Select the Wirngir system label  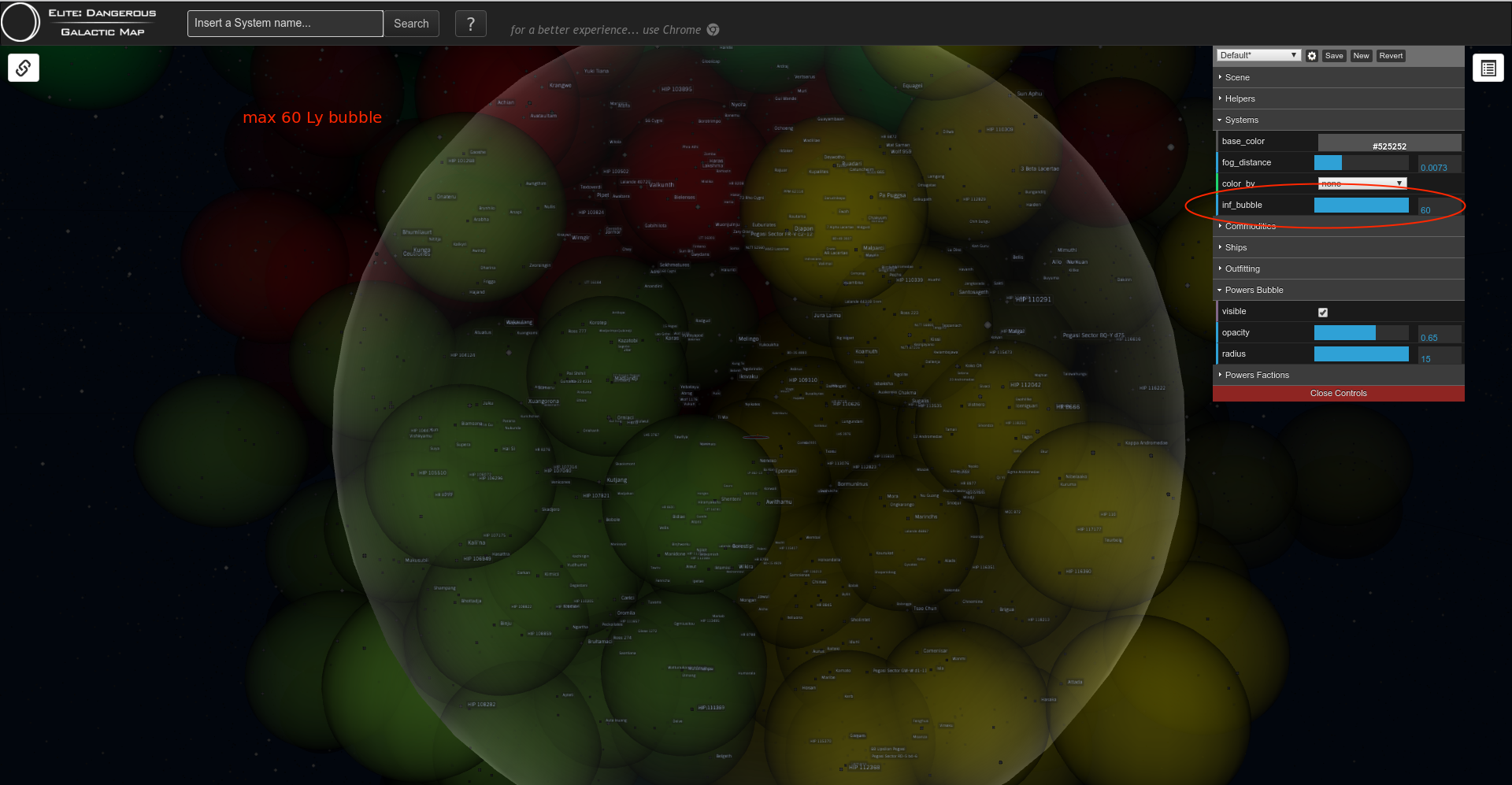(x=580, y=237)
